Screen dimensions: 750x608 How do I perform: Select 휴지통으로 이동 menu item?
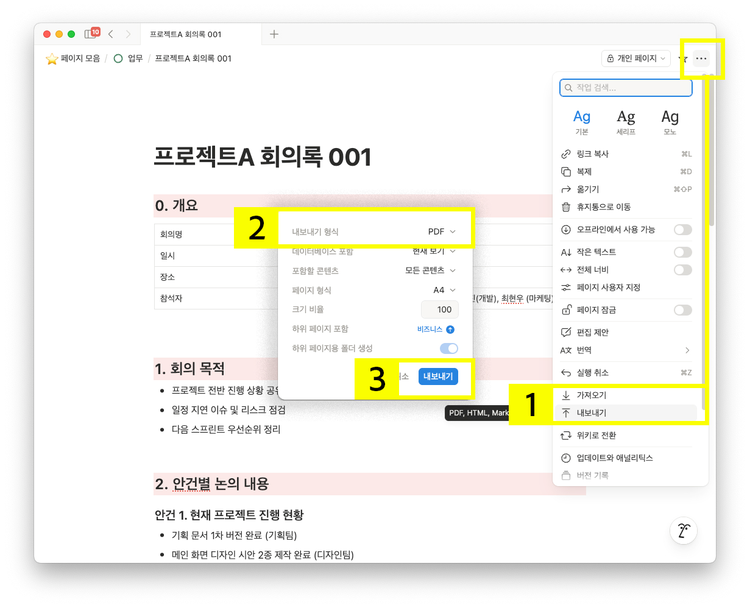click(x=626, y=207)
